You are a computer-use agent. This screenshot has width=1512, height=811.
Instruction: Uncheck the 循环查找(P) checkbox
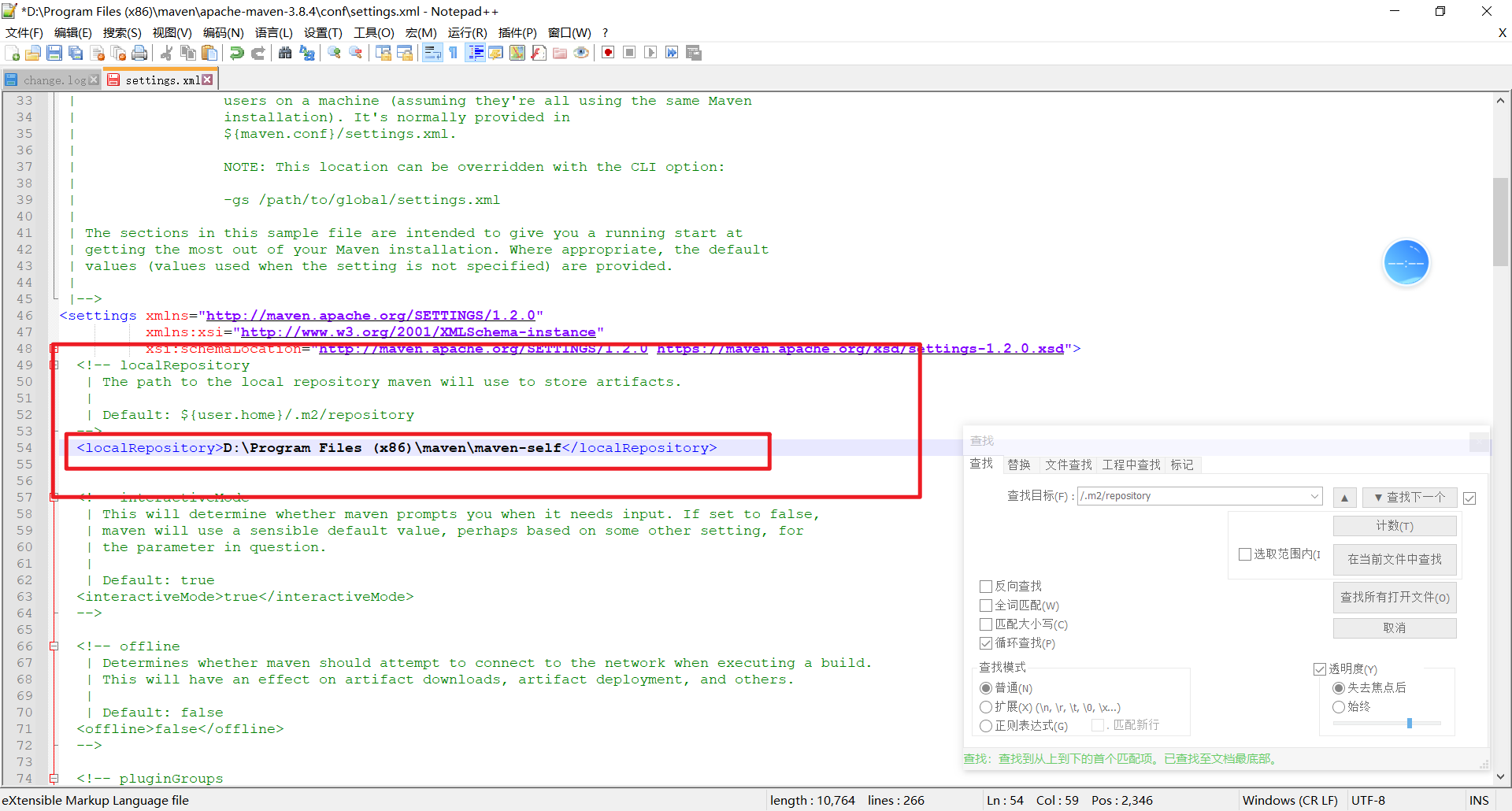pos(986,643)
